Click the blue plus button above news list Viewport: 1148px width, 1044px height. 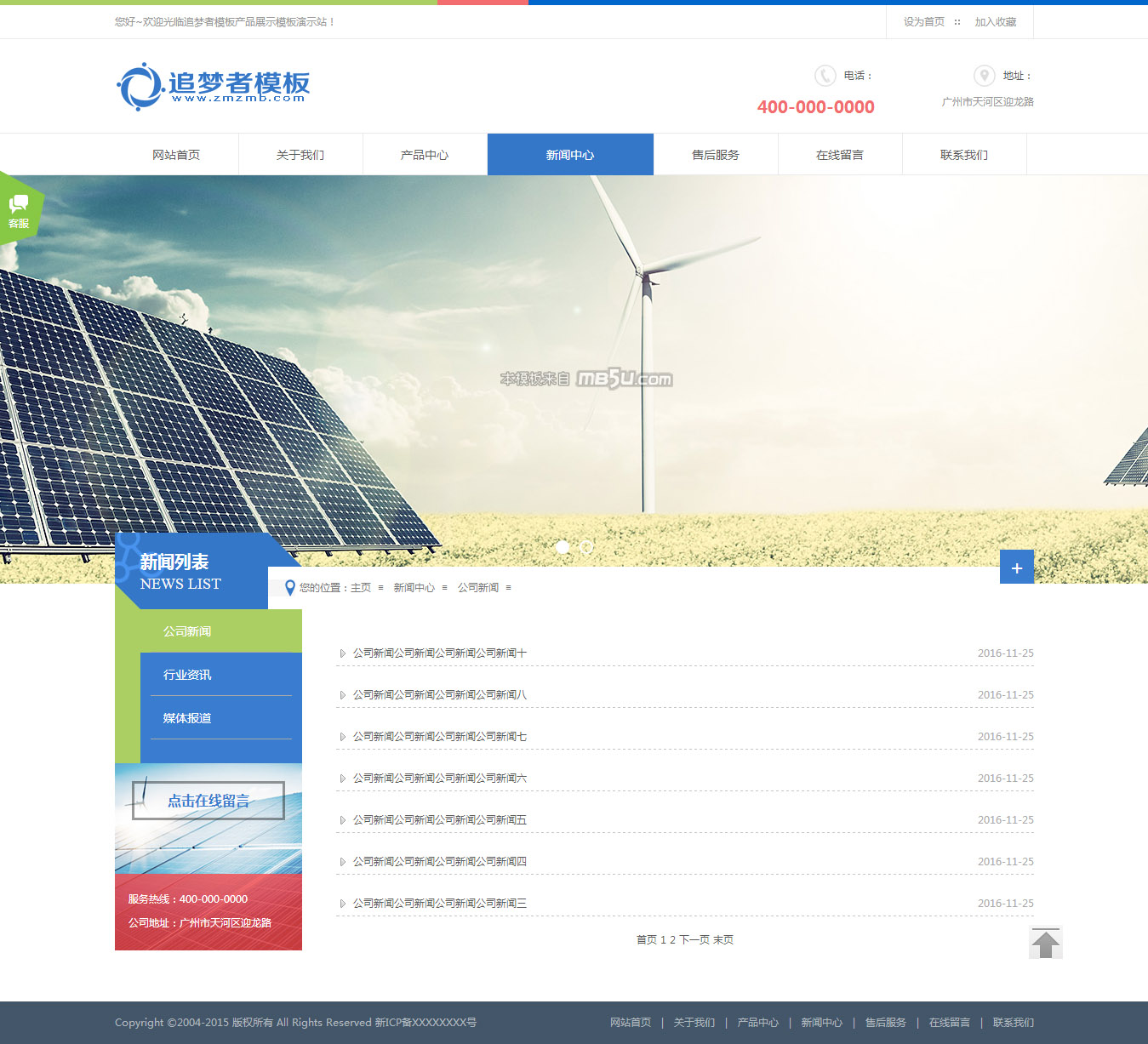1016,568
